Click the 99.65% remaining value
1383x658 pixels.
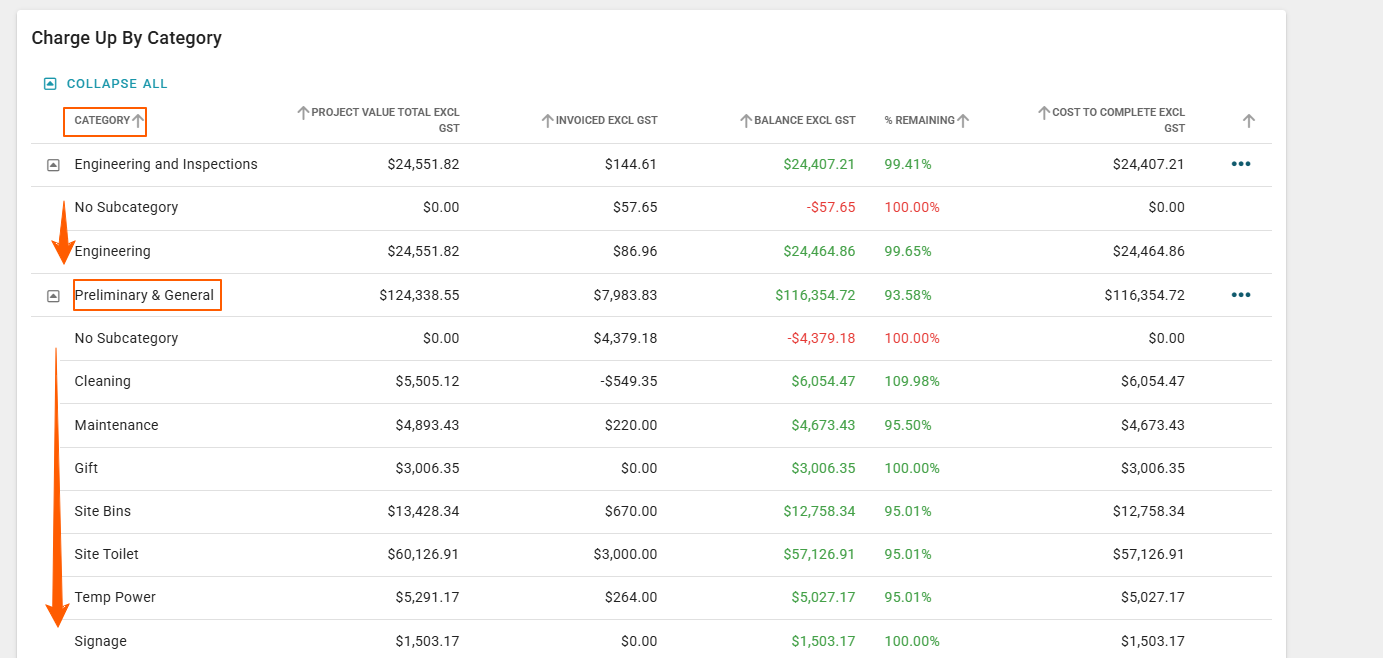[908, 251]
